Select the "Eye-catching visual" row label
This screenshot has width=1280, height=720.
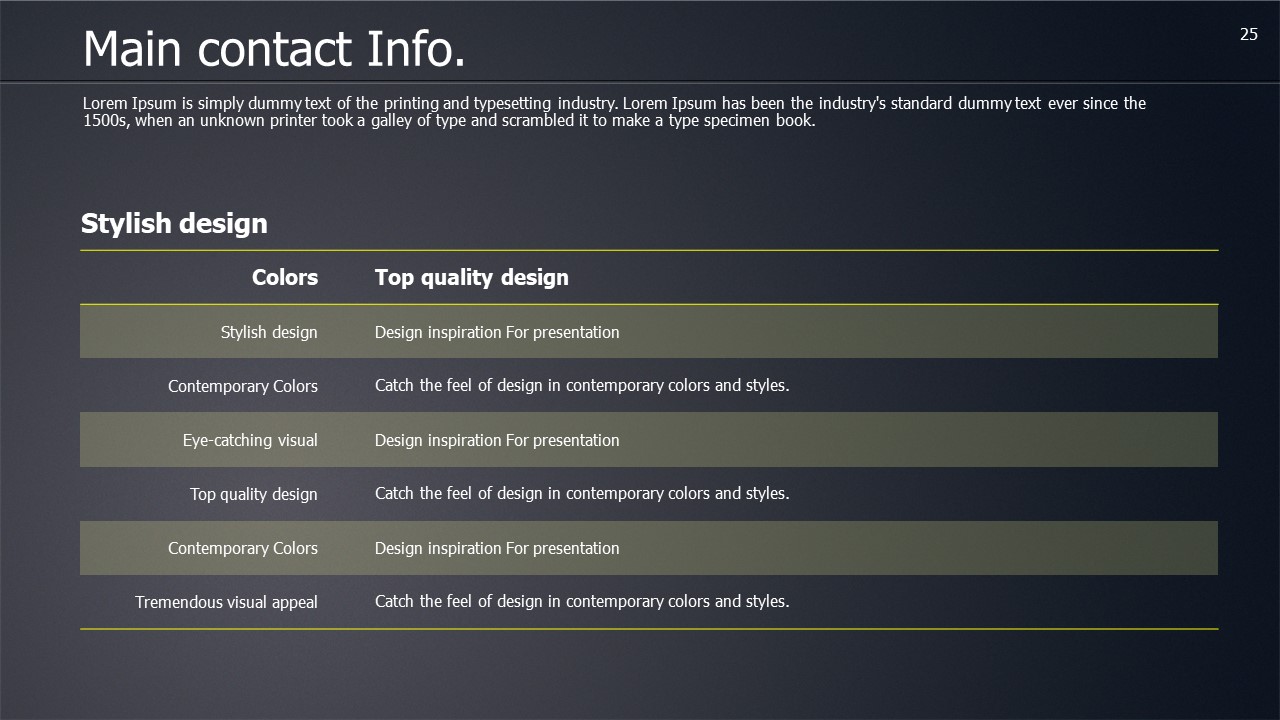point(250,440)
